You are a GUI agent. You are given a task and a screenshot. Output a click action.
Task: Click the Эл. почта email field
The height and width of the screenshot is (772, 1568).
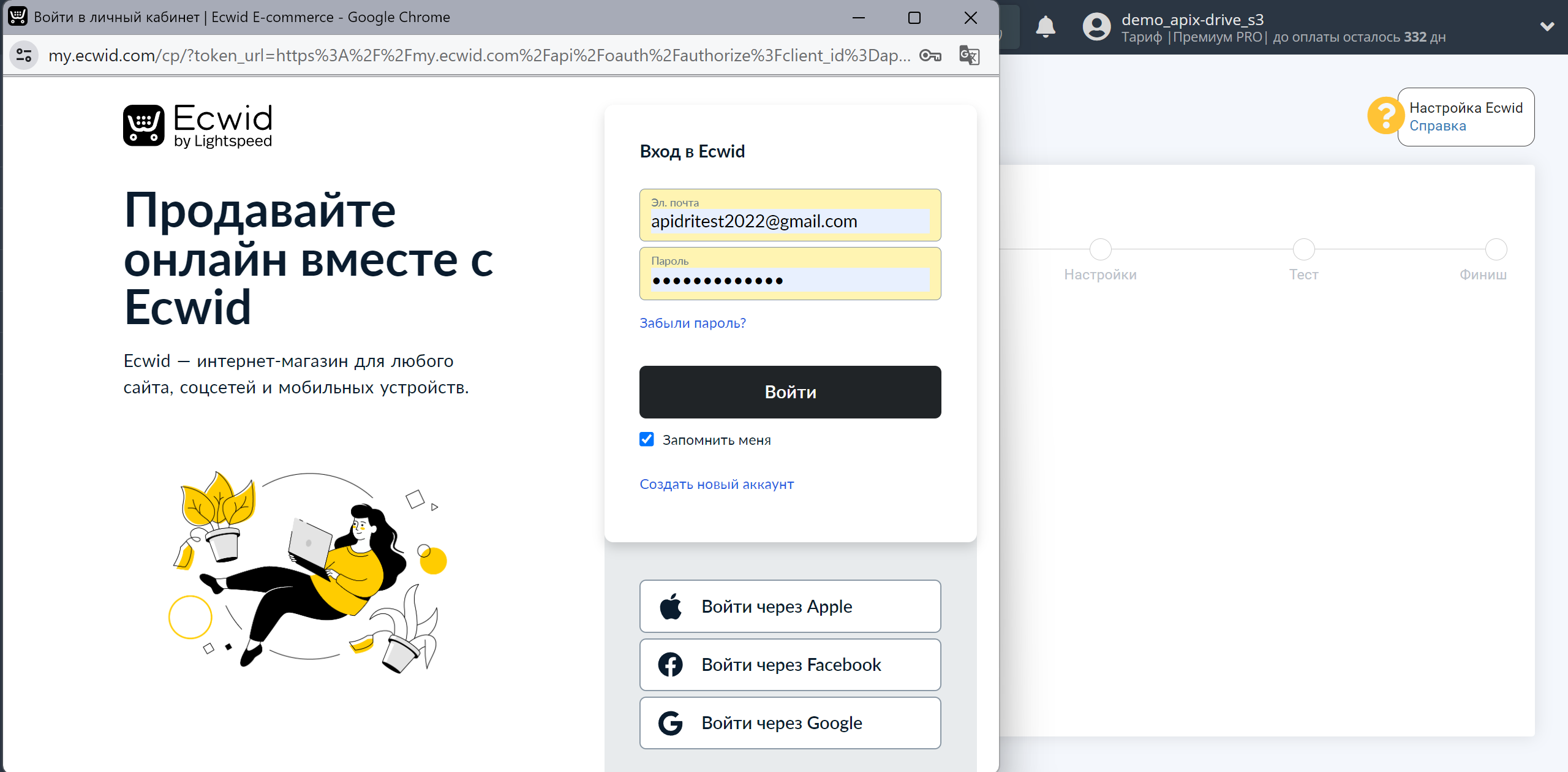click(x=790, y=215)
